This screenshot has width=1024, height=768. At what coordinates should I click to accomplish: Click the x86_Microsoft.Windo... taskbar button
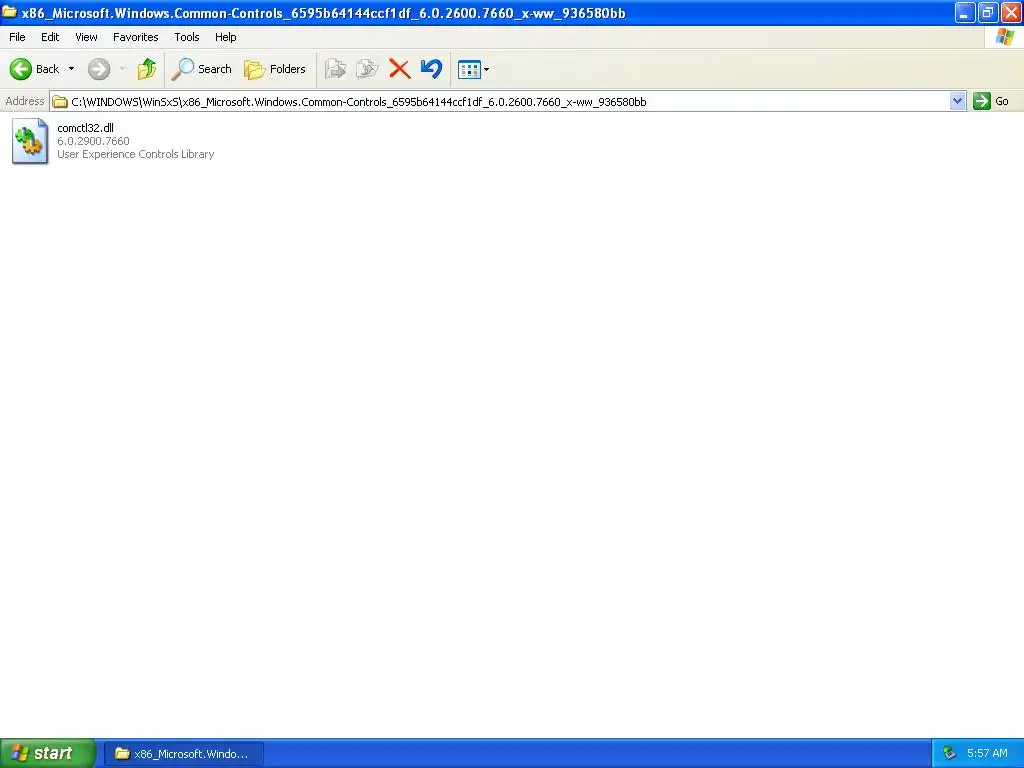(184, 754)
